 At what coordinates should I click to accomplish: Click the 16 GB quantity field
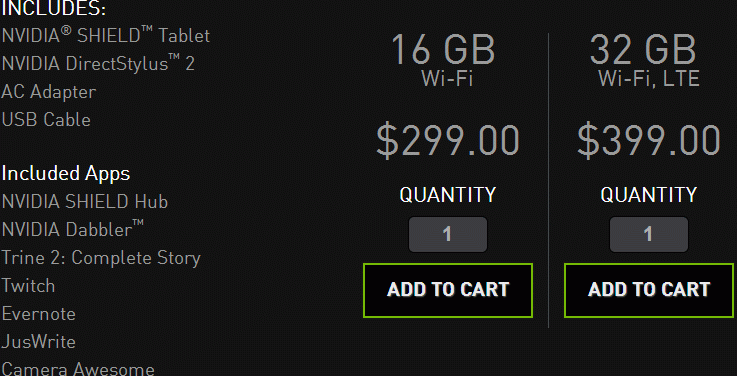point(447,234)
